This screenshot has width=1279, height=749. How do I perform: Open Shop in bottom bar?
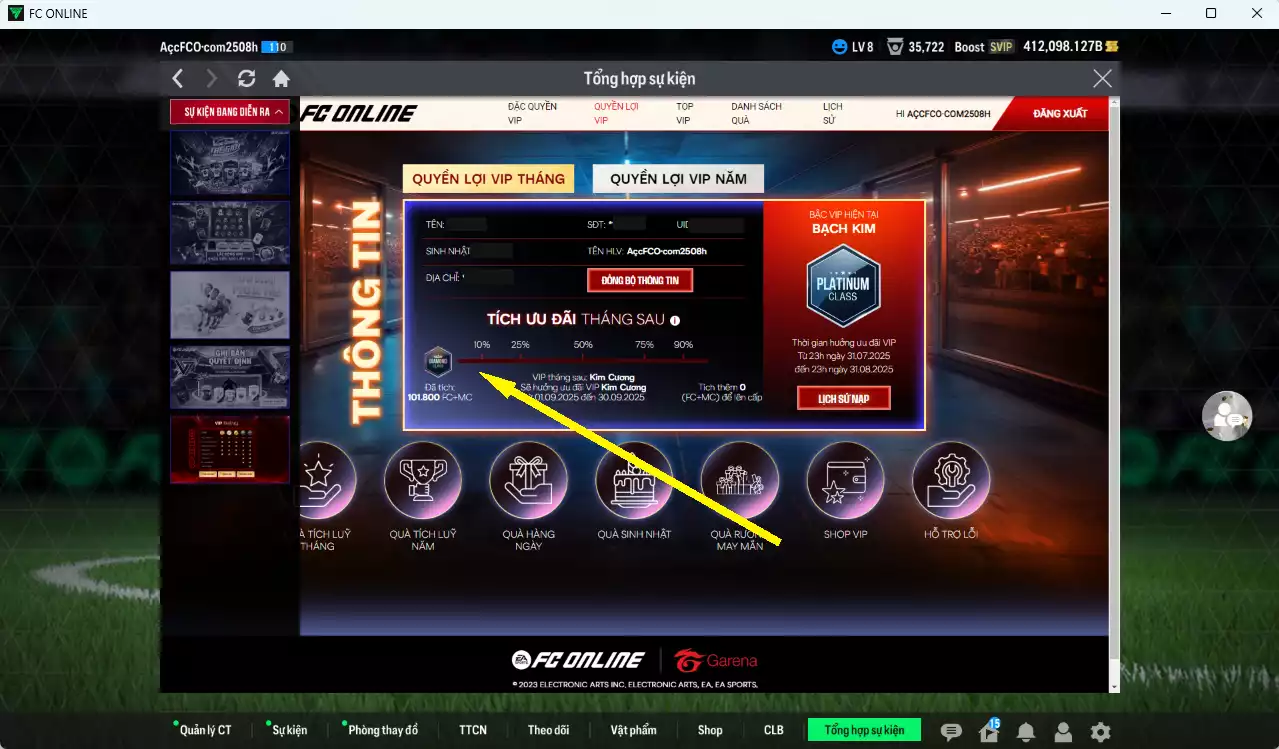pyautogui.click(x=710, y=730)
